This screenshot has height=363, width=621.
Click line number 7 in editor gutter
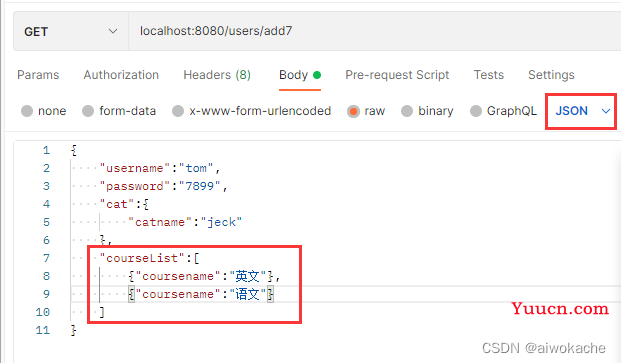pyautogui.click(x=46, y=258)
